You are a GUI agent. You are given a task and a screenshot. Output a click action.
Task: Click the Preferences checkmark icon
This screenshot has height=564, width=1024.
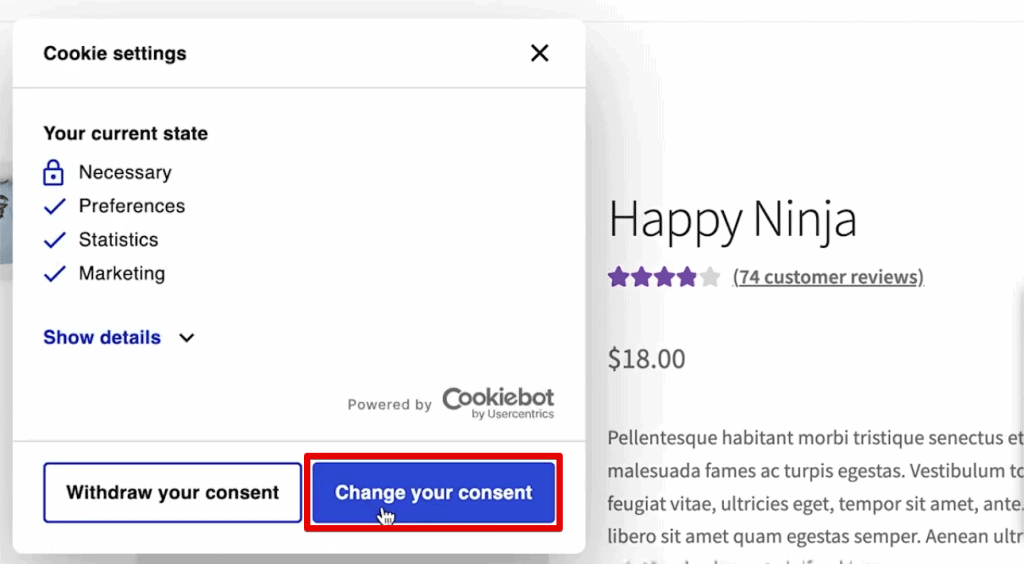pos(55,206)
